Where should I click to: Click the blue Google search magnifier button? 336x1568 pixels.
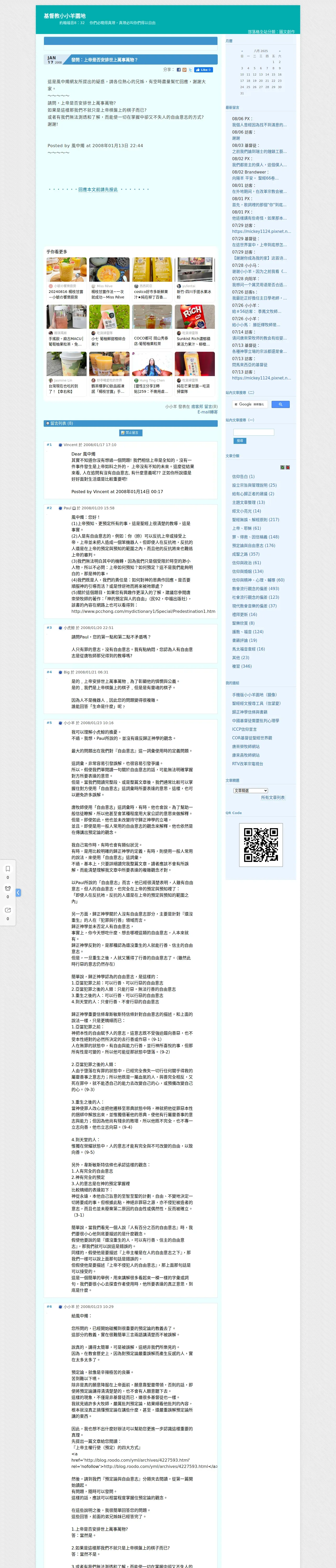click(281, 404)
